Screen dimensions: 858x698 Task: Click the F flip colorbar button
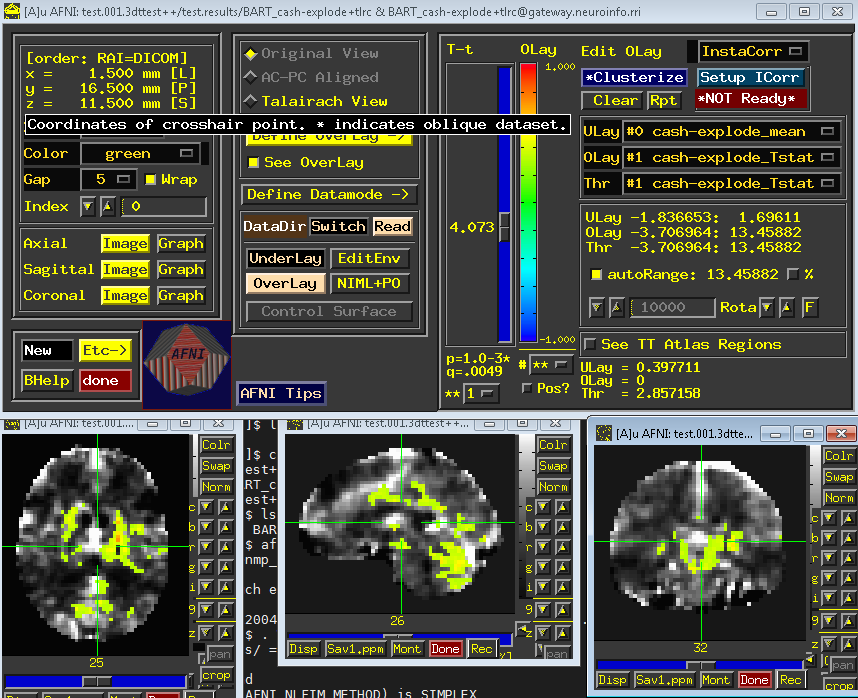pos(809,307)
